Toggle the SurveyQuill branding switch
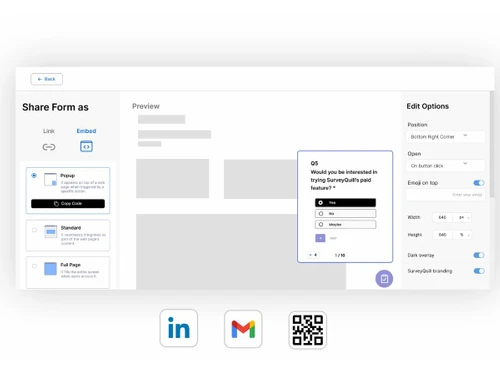 point(479,271)
